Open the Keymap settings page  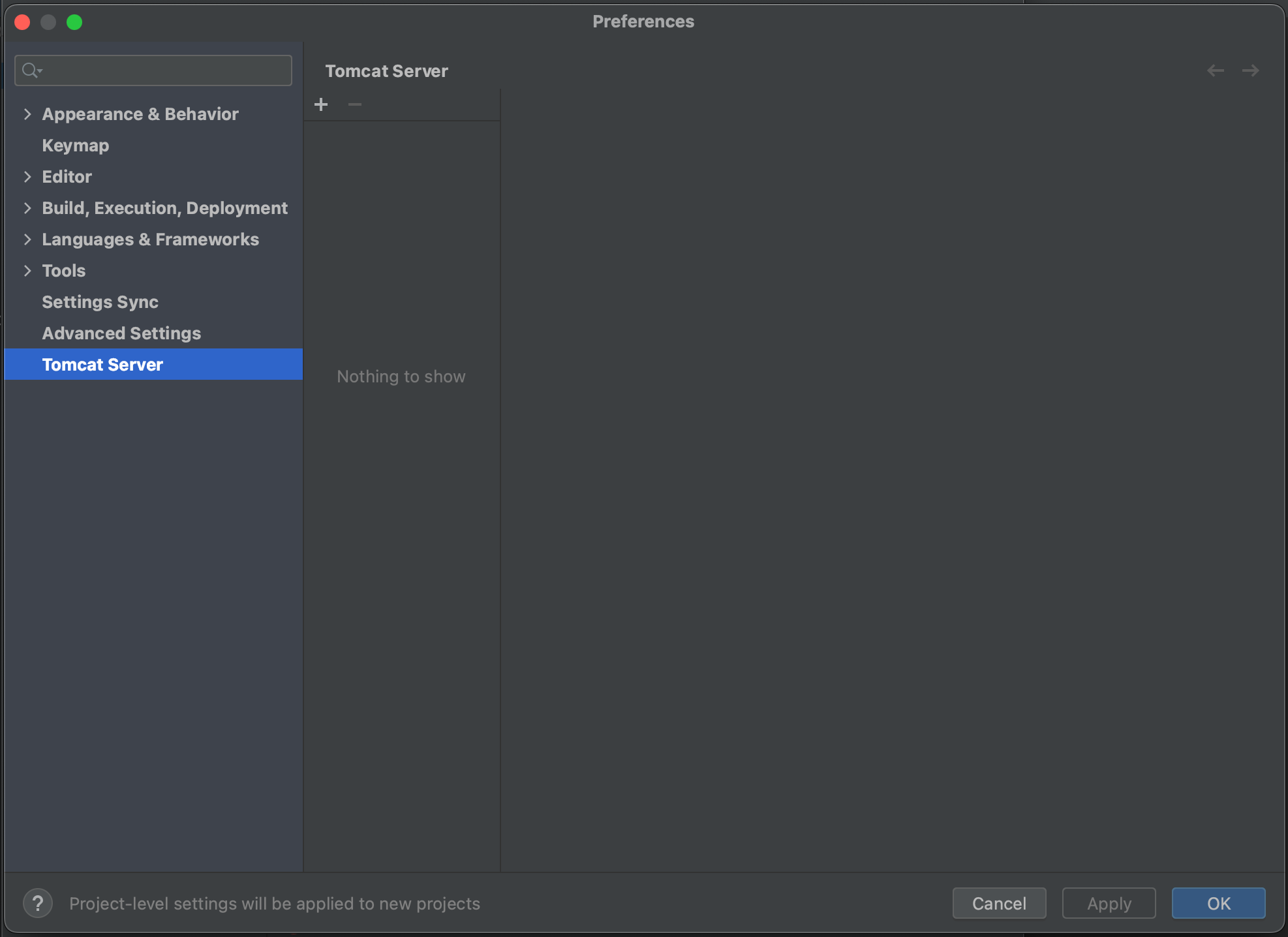[x=76, y=146]
